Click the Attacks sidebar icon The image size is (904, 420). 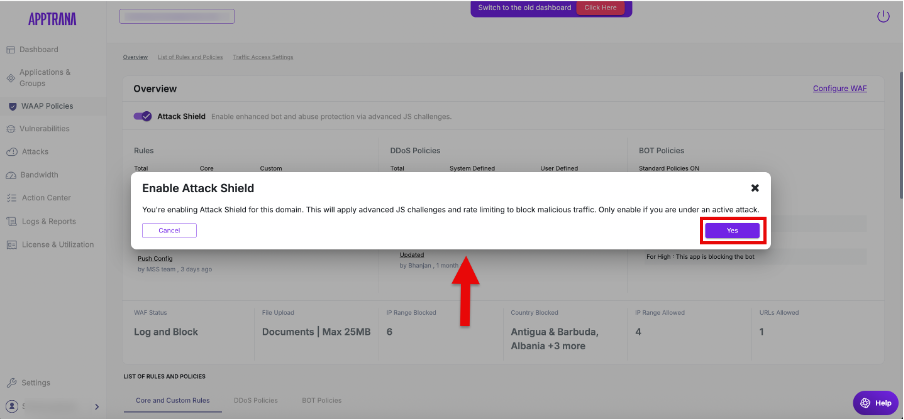click(x=12, y=152)
